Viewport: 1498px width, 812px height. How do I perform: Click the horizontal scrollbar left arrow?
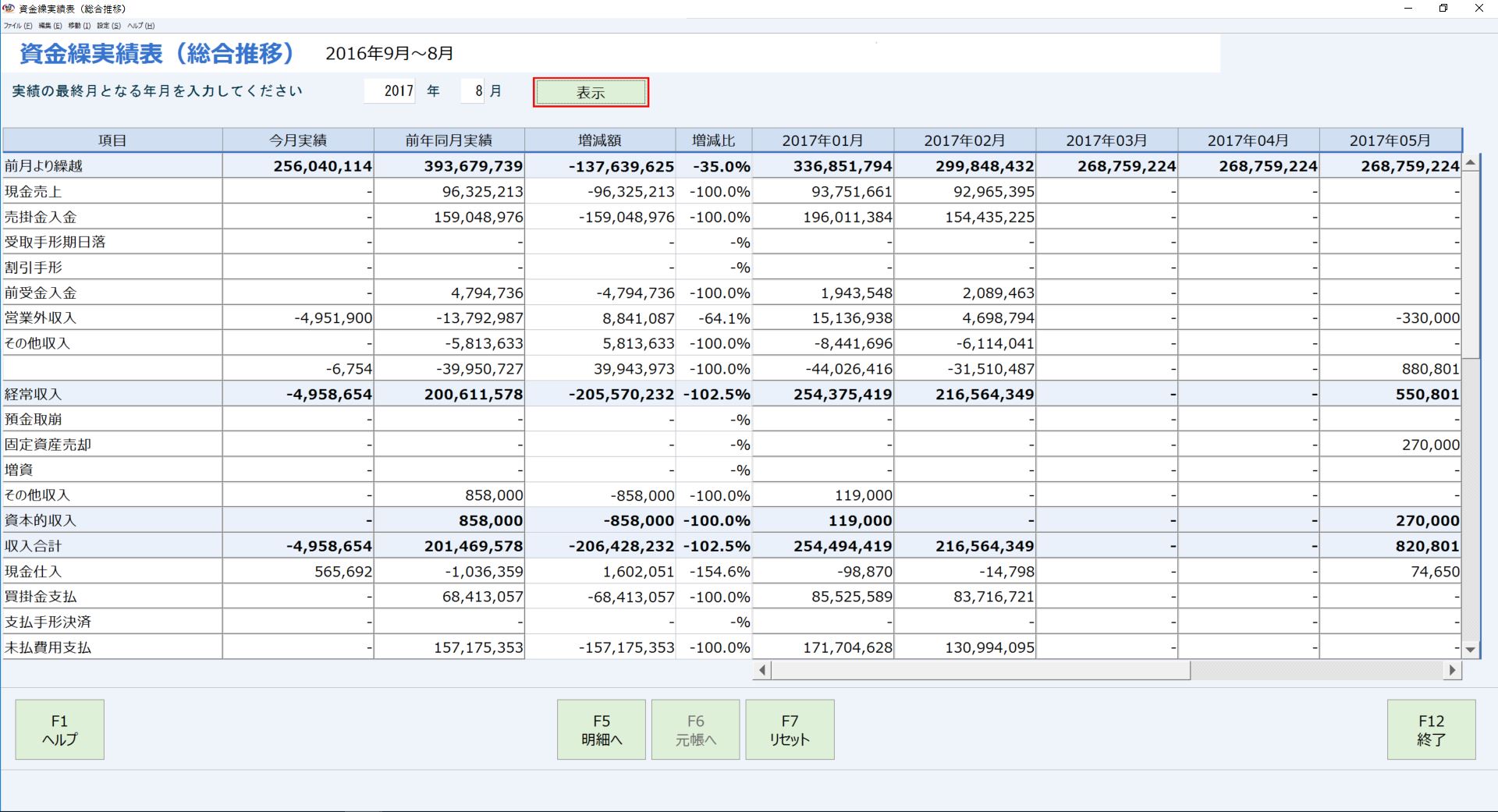[762, 670]
